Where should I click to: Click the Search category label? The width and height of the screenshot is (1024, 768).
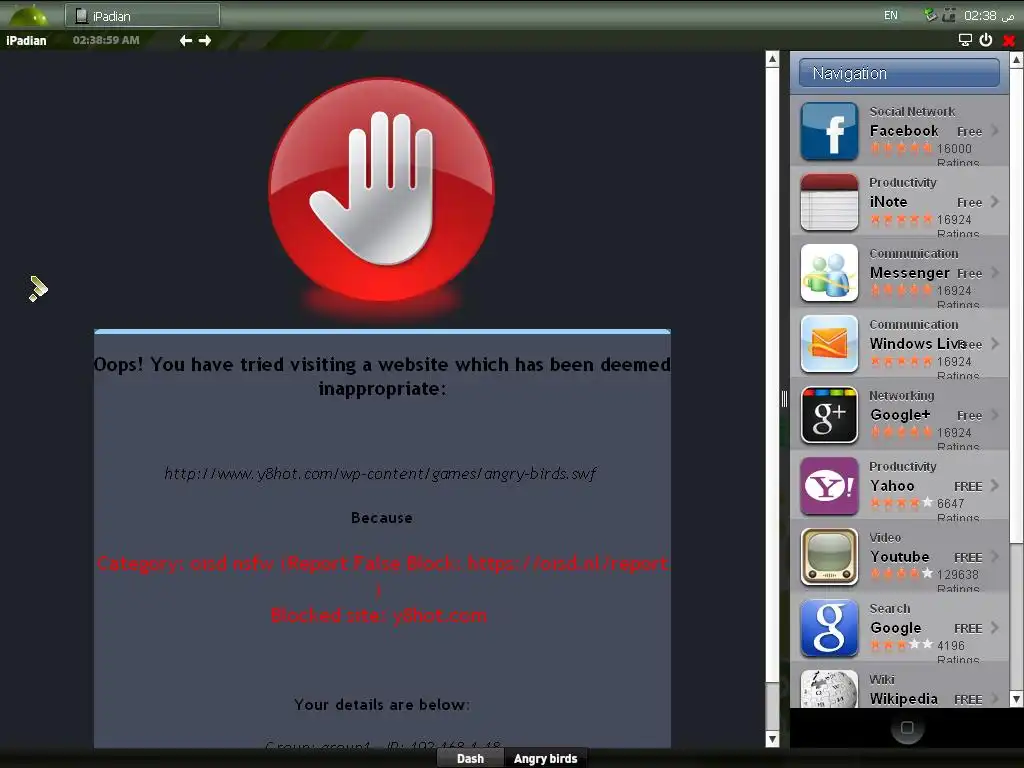click(889, 609)
